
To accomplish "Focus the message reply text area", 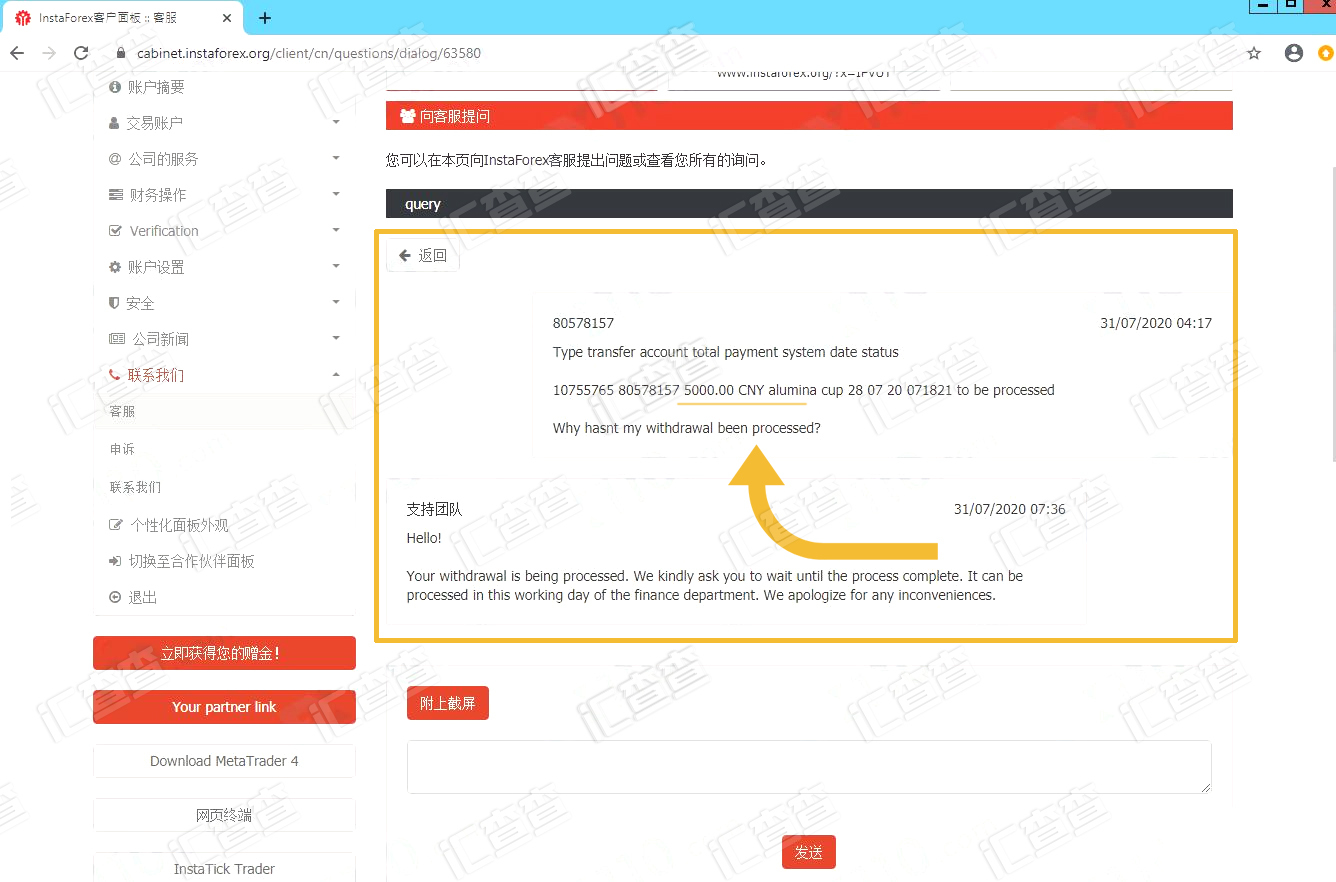I will click(809, 767).
